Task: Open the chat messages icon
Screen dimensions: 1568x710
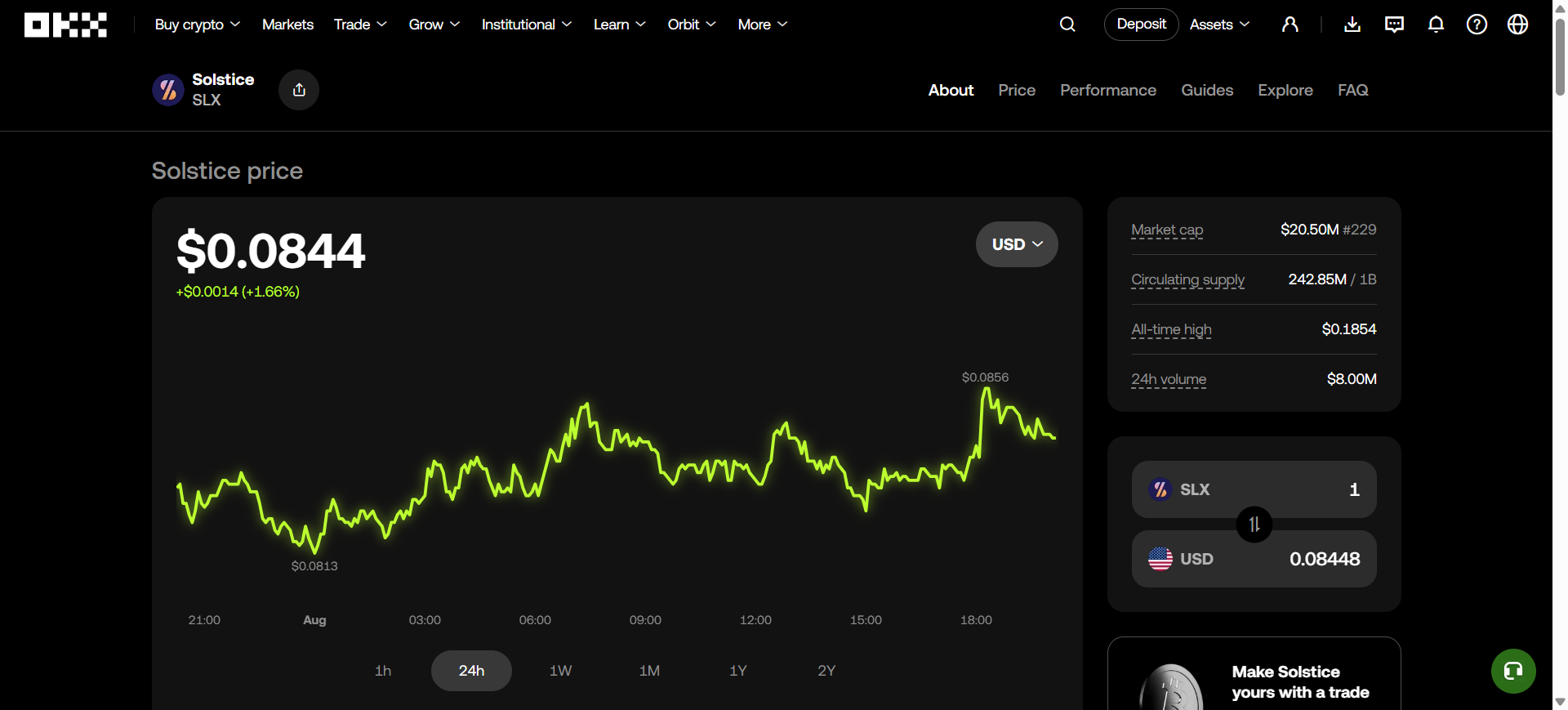Action: pos(1395,25)
